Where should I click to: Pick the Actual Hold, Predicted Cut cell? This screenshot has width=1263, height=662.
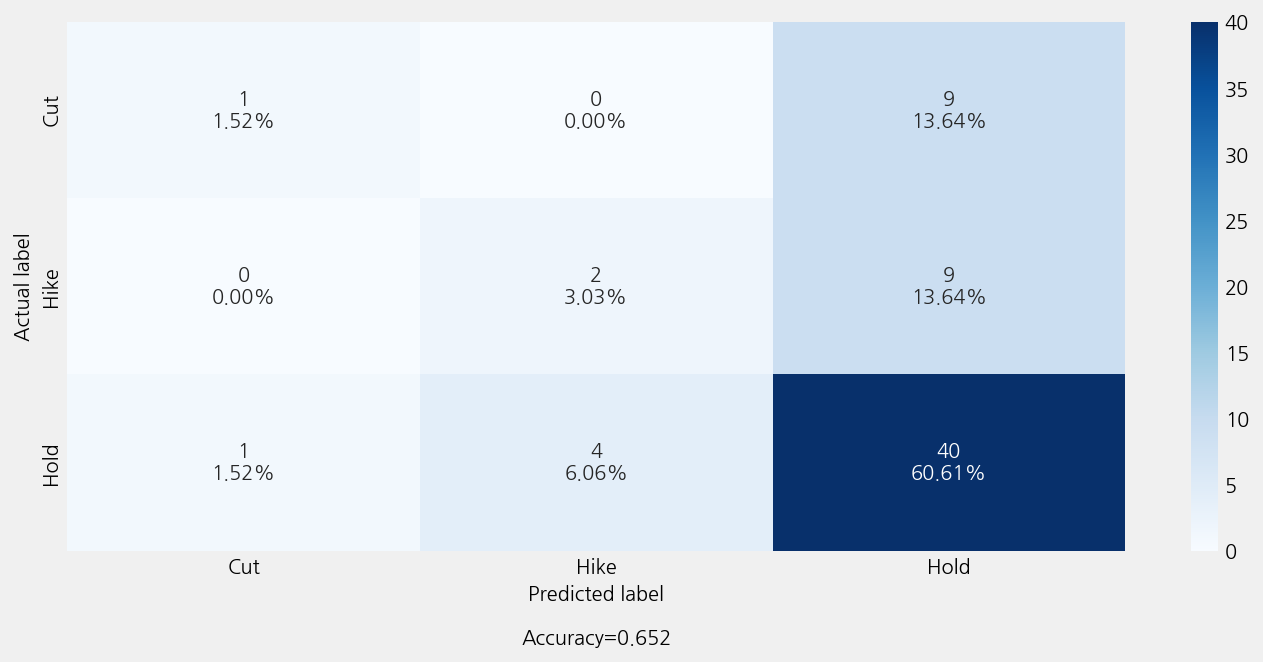click(x=243, y=462)
